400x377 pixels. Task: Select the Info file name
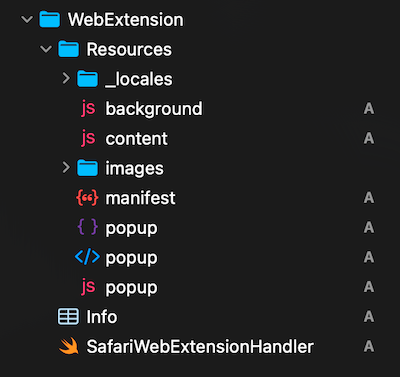(102, 317)
